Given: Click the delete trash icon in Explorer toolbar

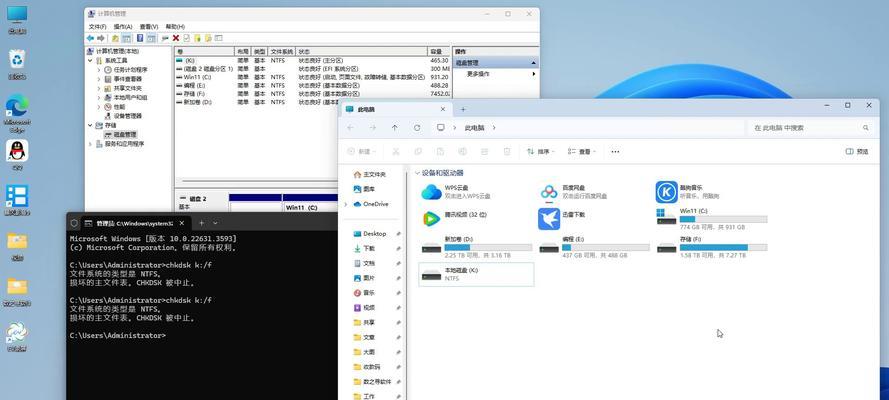Looking at the screenshot, I should 507,151.
